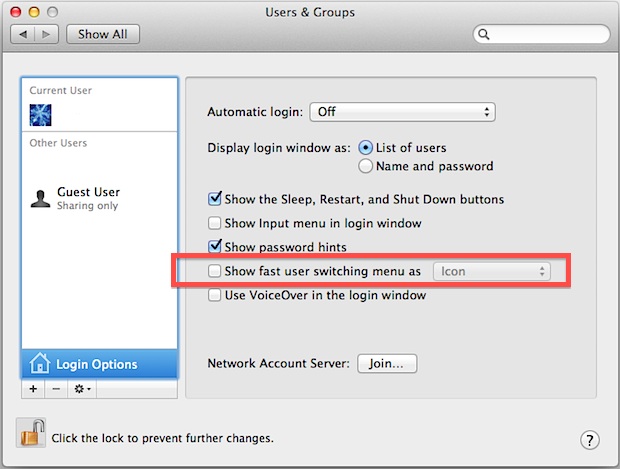Select the current user's snowflake avatar

40,115
